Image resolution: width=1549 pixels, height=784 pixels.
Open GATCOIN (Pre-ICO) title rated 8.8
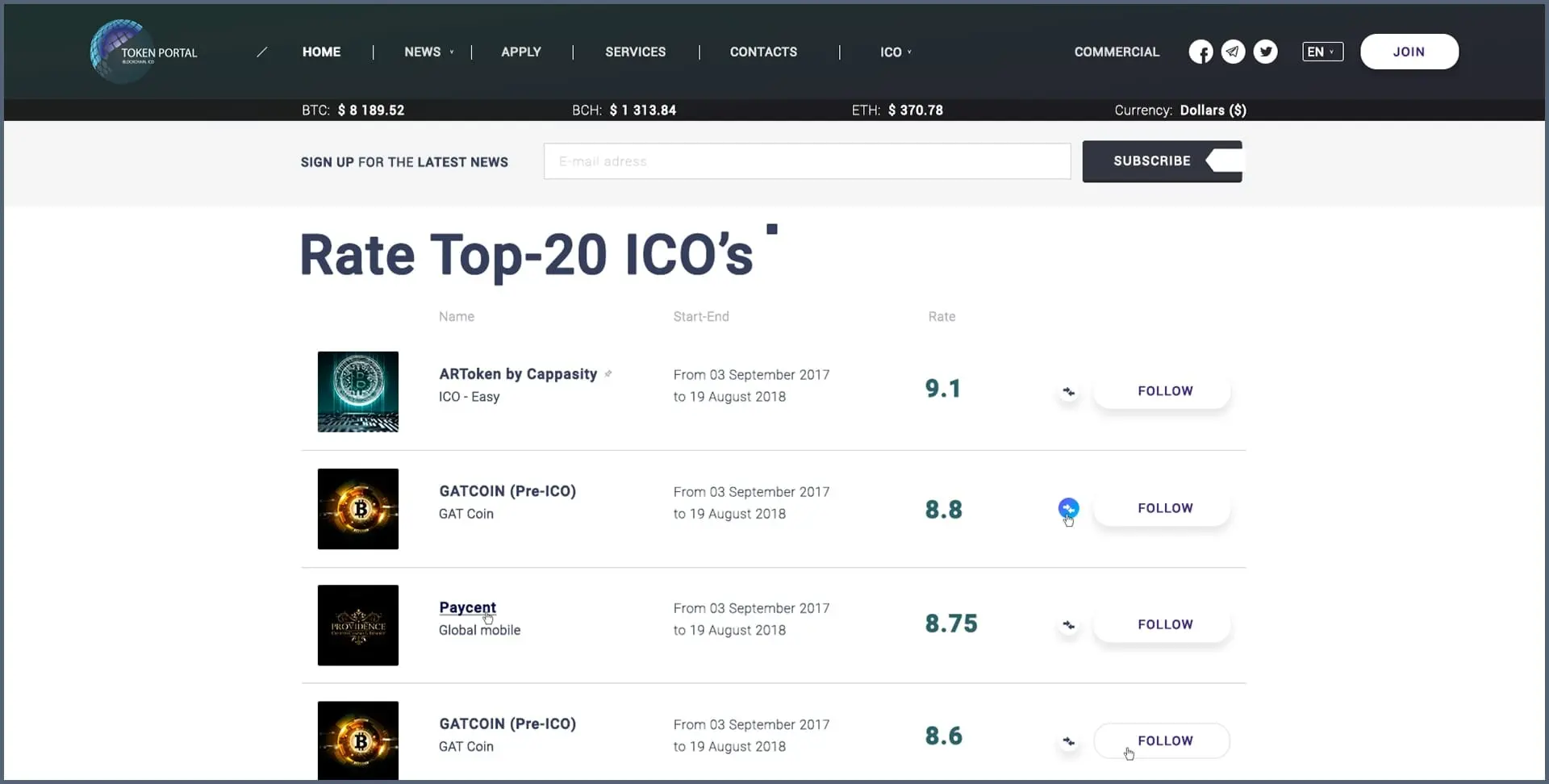click(x=507, y=491)
